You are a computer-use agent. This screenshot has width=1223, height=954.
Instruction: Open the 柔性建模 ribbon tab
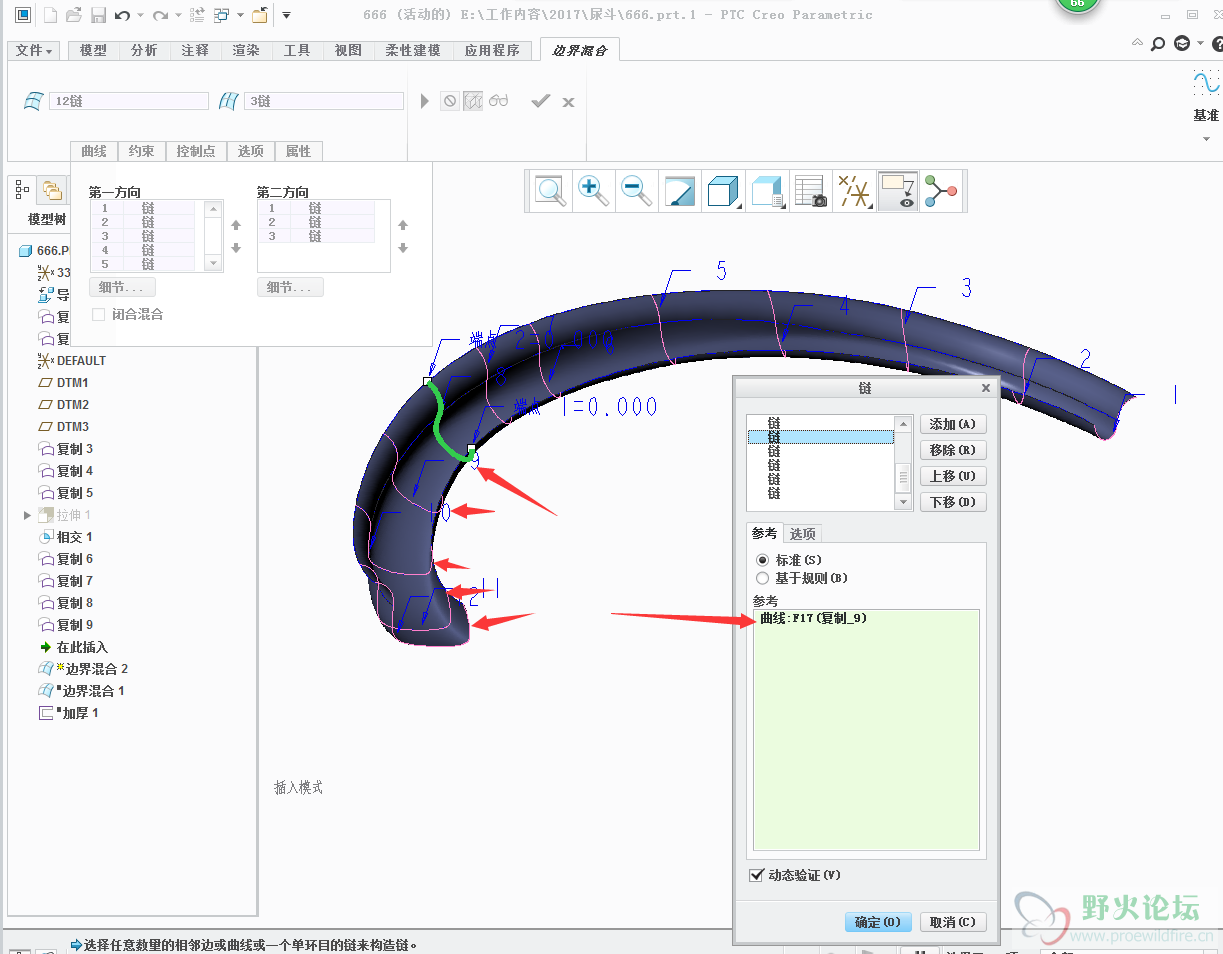click(413, 50)
